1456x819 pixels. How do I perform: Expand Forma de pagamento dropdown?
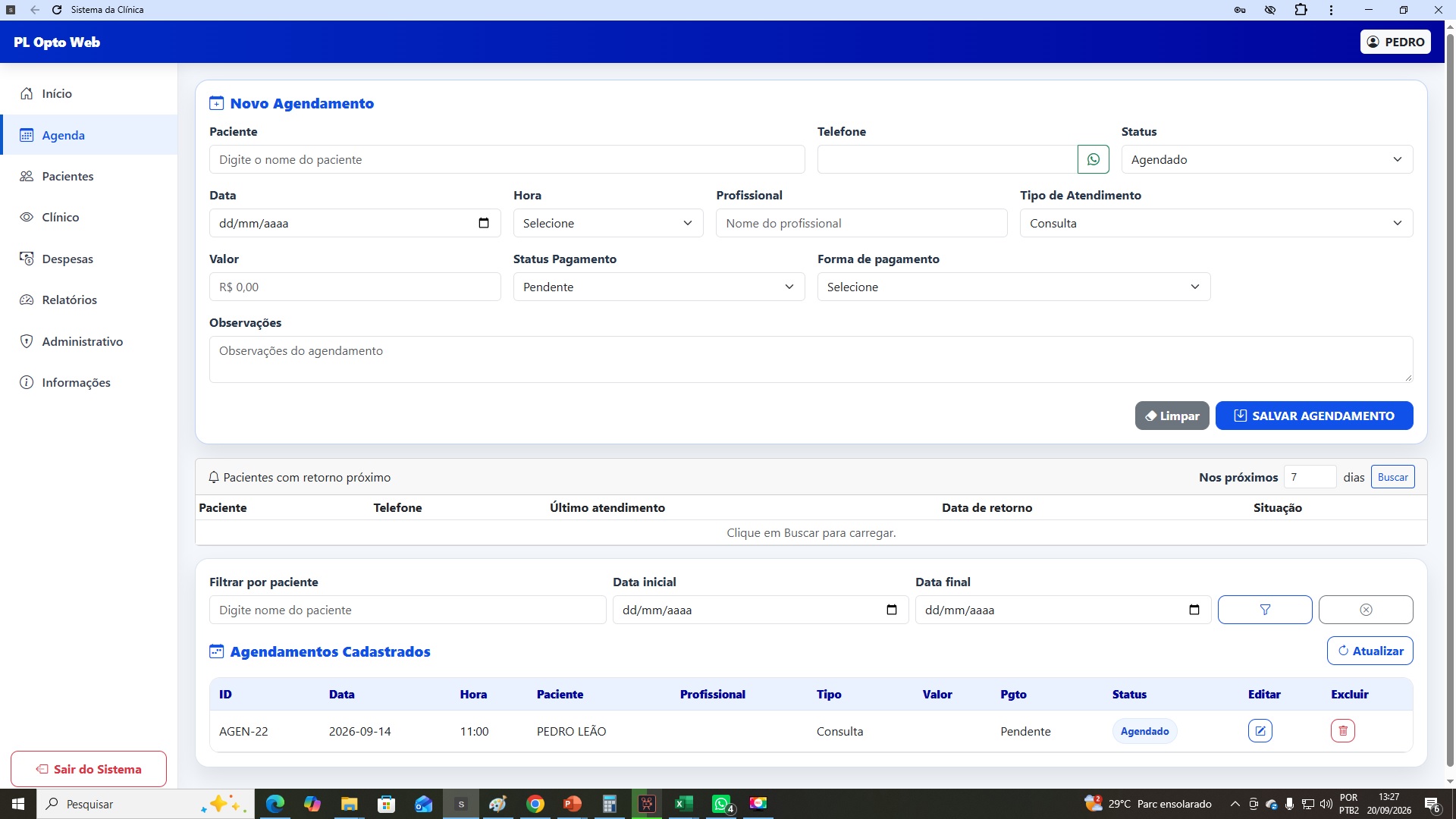pos(1013,287)
